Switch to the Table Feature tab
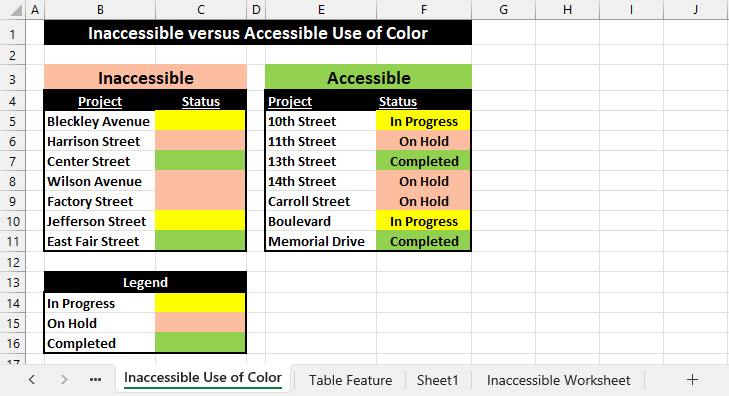 (x=351, y=380)
